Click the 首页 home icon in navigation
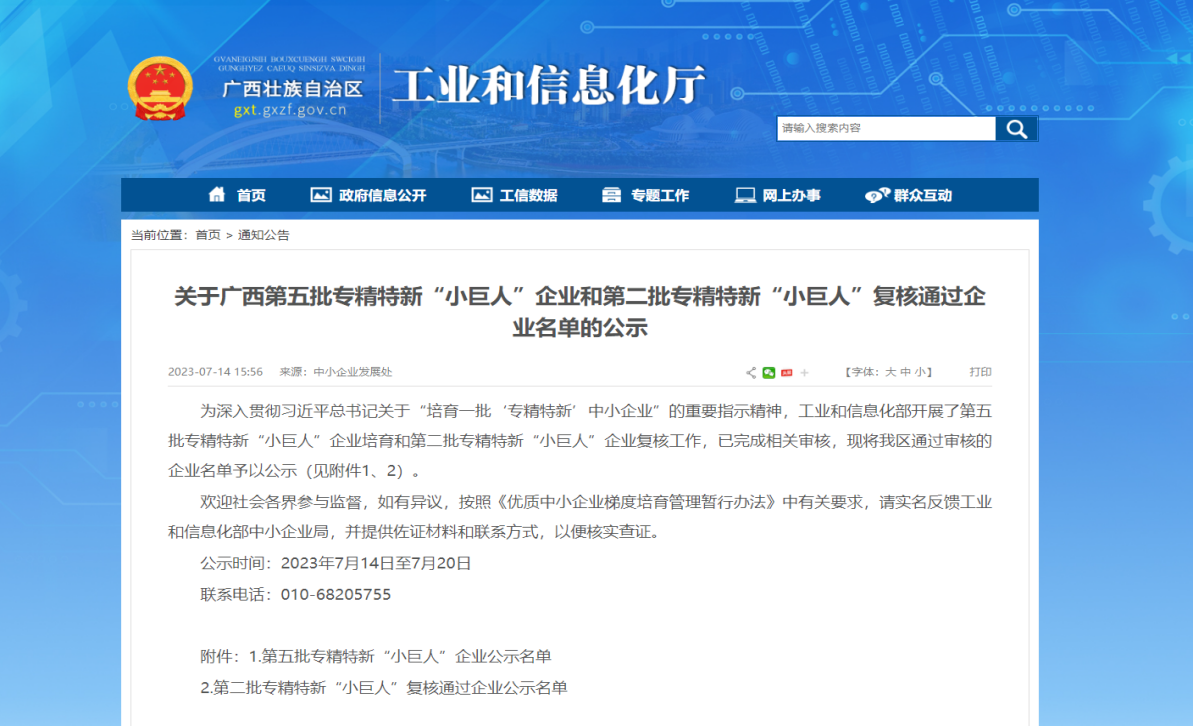Screen dimensions: 1193x726 pyautogui.click(x=217, y=195)
